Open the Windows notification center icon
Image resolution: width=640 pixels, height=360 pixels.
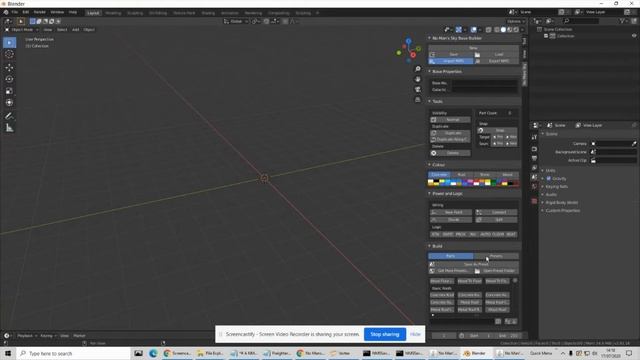(629, 353)
